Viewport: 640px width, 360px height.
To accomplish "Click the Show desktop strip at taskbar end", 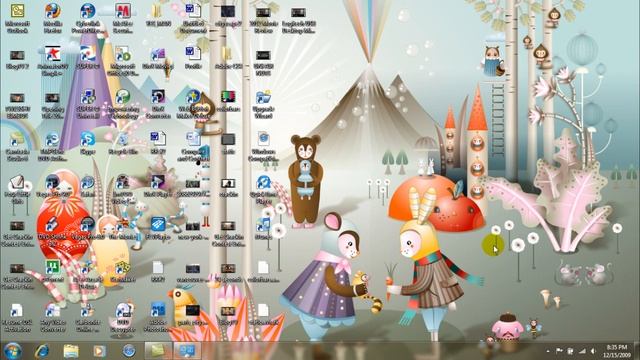I will [636, 351].
